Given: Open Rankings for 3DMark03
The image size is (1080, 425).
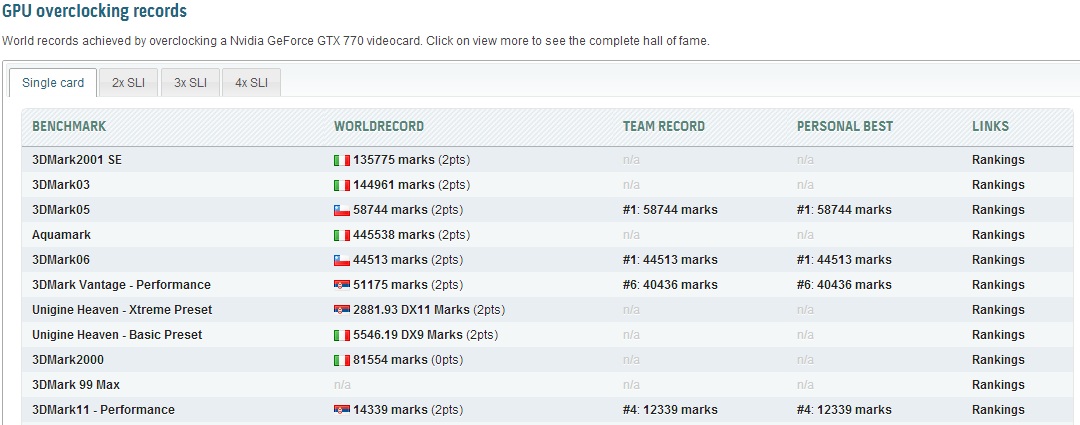Looking at the screenshot, I should click(x=998, y=185).
